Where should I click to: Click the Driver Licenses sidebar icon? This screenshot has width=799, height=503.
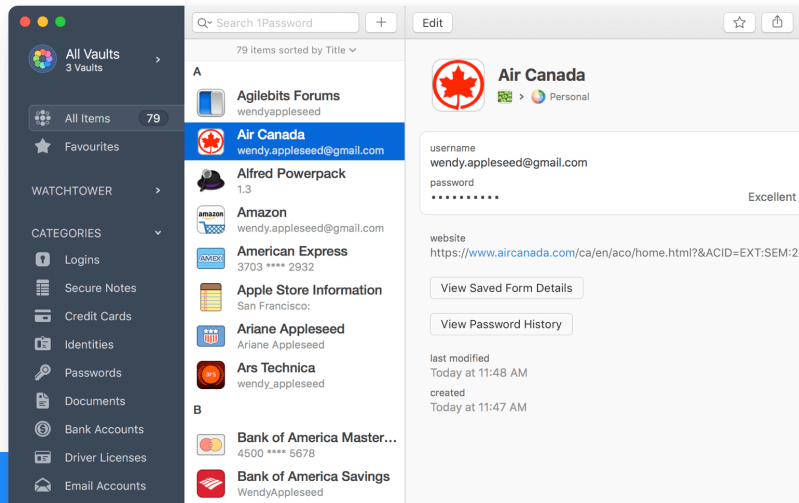point(43,457)
